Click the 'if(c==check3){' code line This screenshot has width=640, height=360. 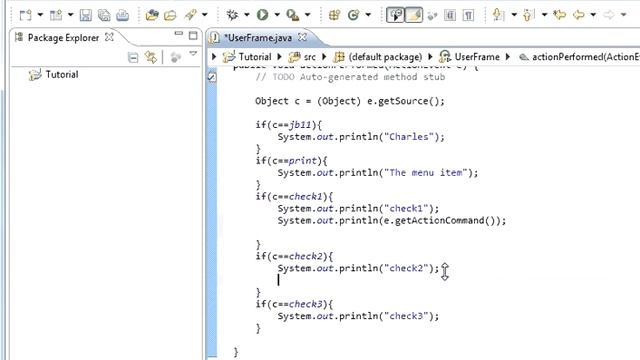(294, 304)
